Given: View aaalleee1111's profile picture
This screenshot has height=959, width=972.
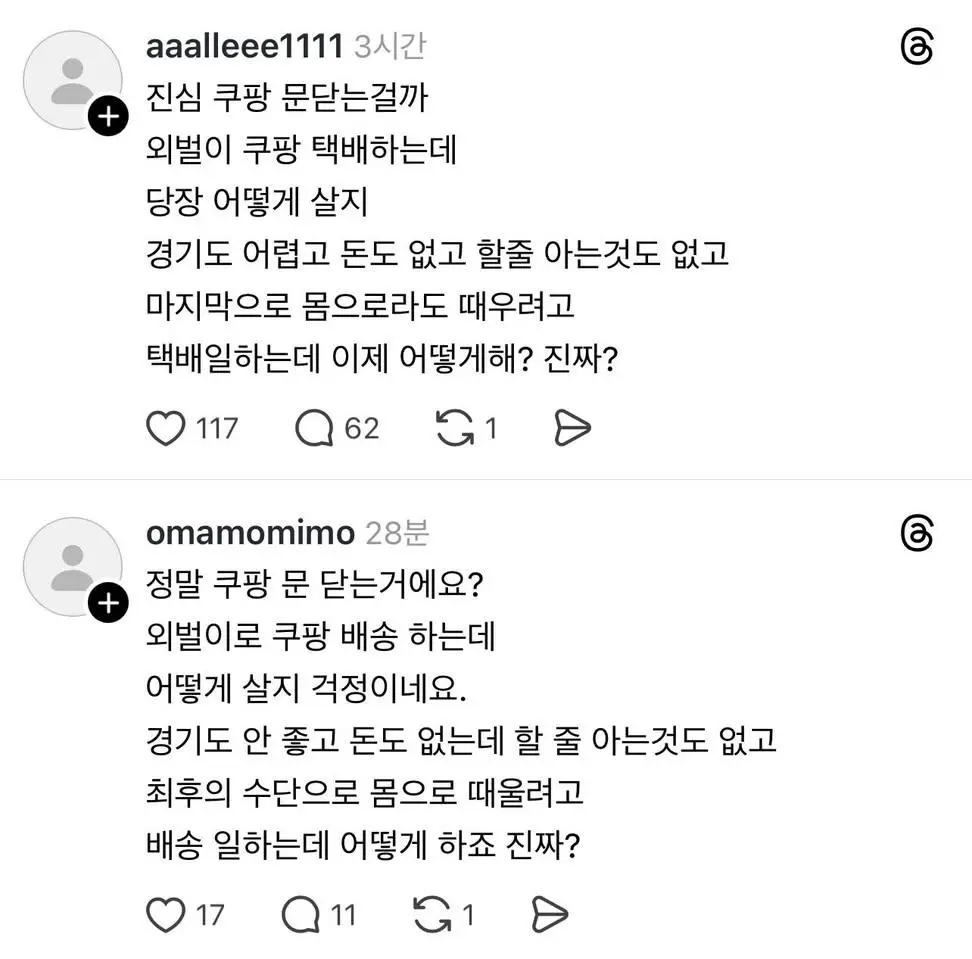Looking at the screenshot, I should coord(71,79).
